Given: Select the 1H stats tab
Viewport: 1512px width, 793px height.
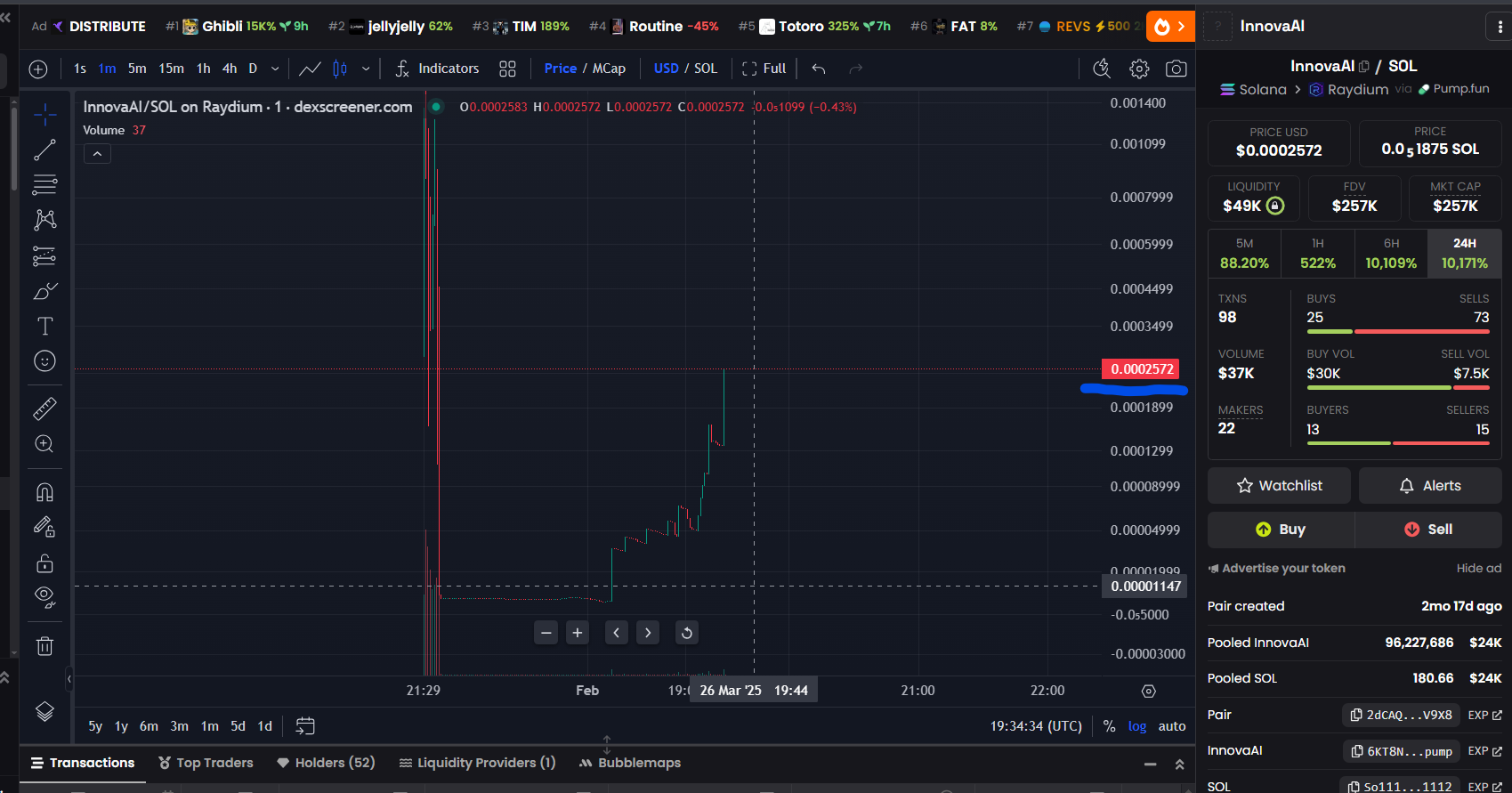Looking at the screenshot, I should [x=1318, y=254].
